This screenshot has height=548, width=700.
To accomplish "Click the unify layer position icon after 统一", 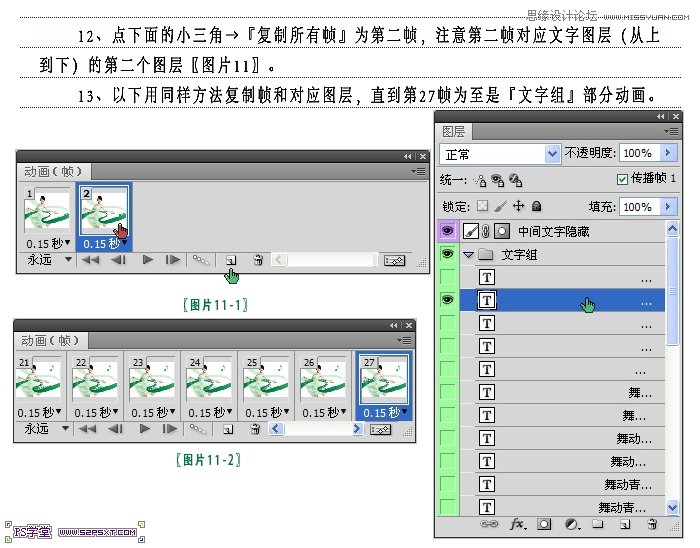I will coord(480,180).
